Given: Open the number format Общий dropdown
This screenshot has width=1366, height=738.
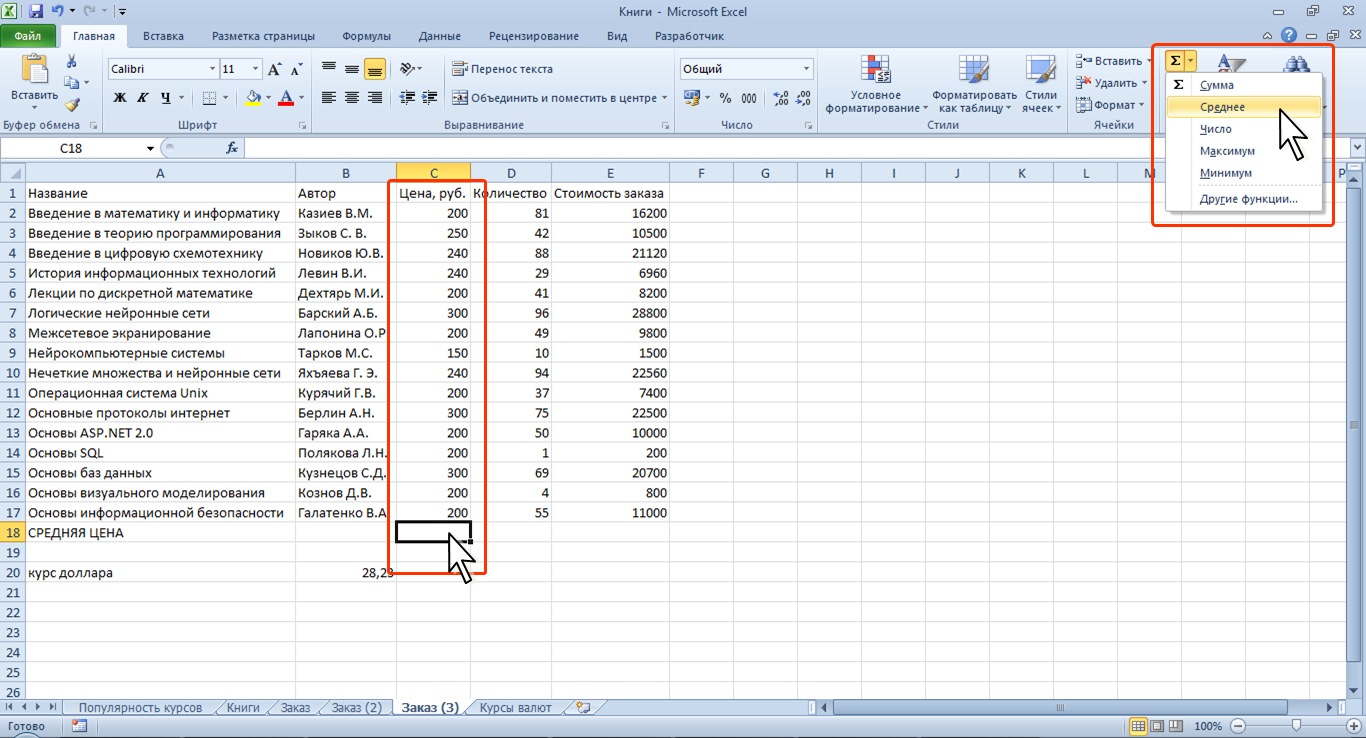Looking at the screenshot, I should 807,69.
